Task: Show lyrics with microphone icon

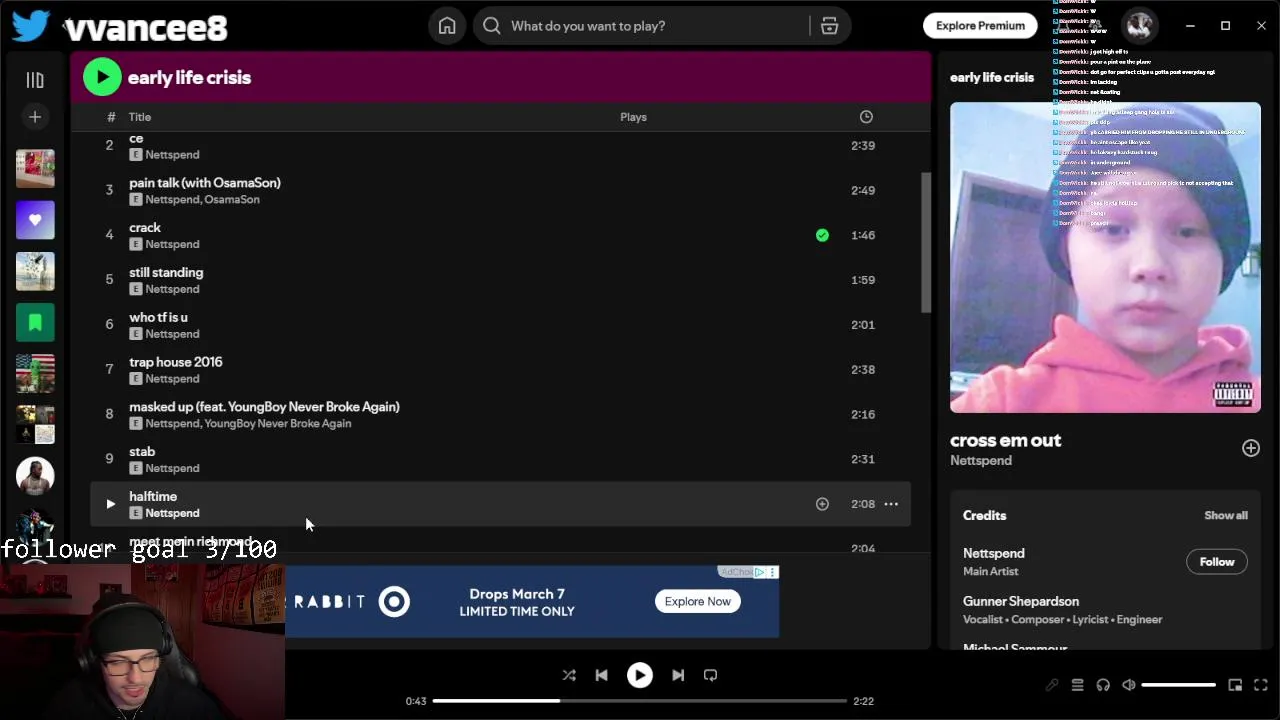Action: click(1052, 685)
